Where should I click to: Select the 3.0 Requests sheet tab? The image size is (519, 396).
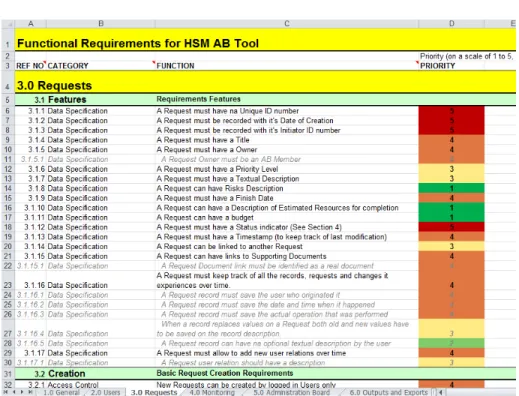point(154,392)
